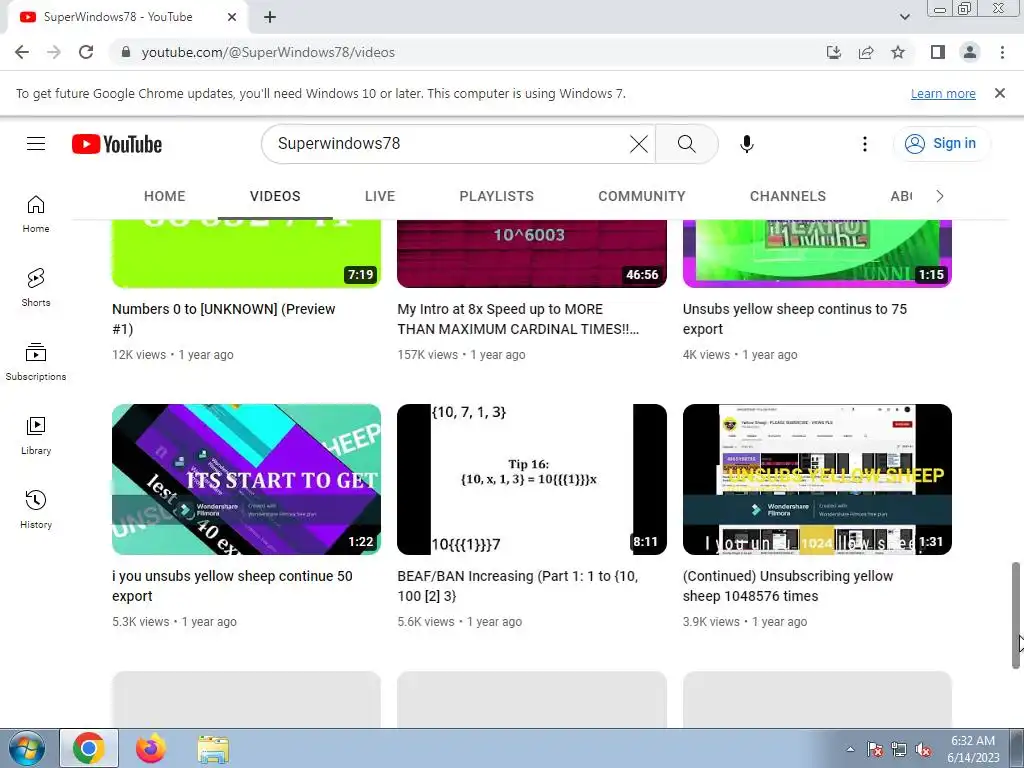The height and width of the screenshot is (768, 1024).
Task: Click the YouTube logo
Action: [x=117, y=144]
